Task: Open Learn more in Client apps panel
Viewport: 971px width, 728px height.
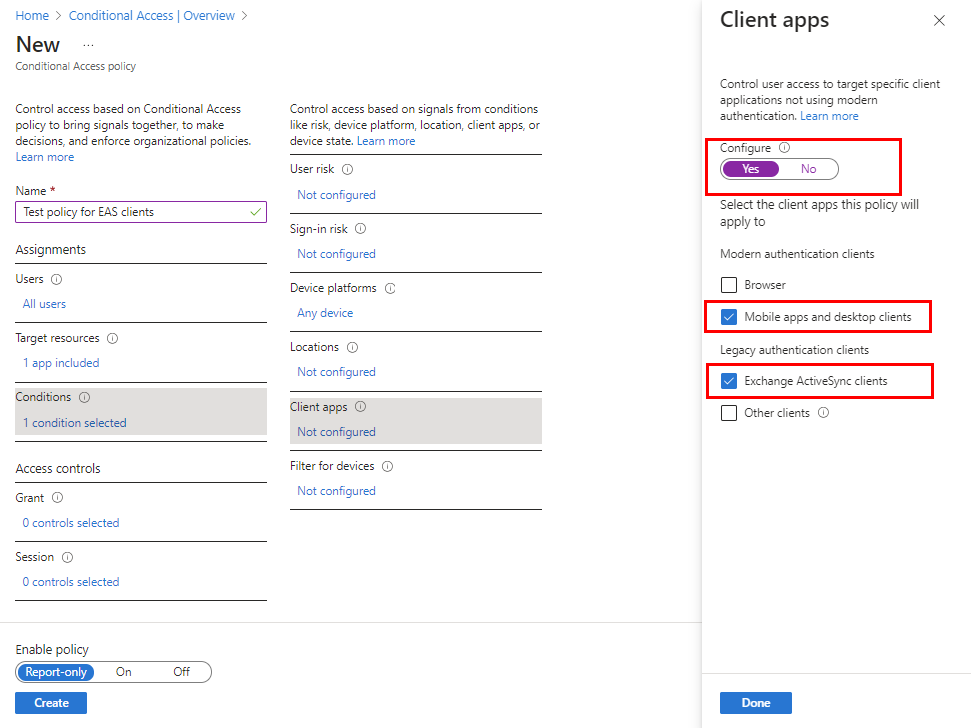Action: click(829, 116)
